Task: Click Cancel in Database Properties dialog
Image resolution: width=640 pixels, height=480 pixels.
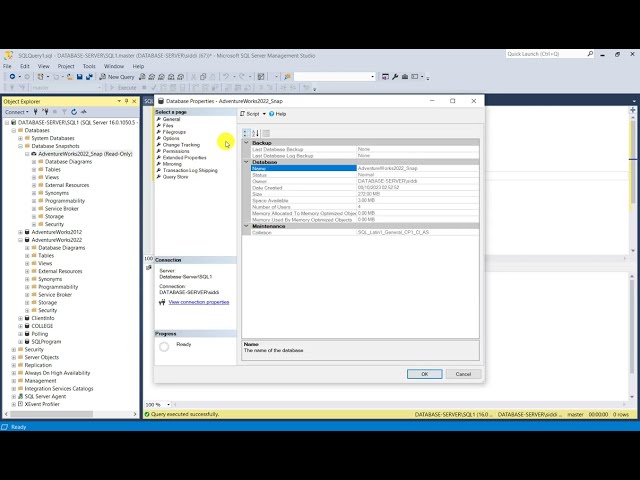Action: tap(463, 374)
